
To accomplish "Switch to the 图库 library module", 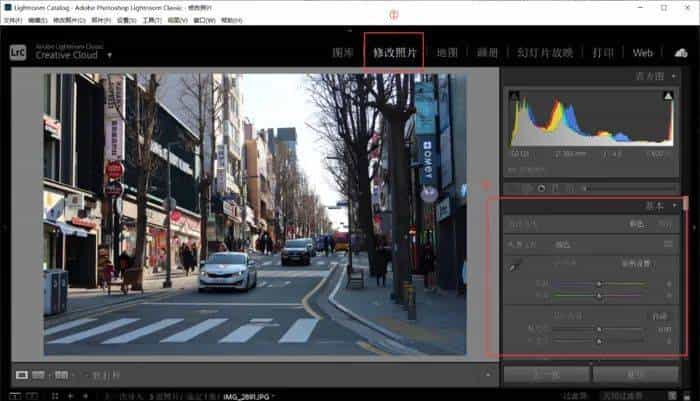I will [343, 52].
